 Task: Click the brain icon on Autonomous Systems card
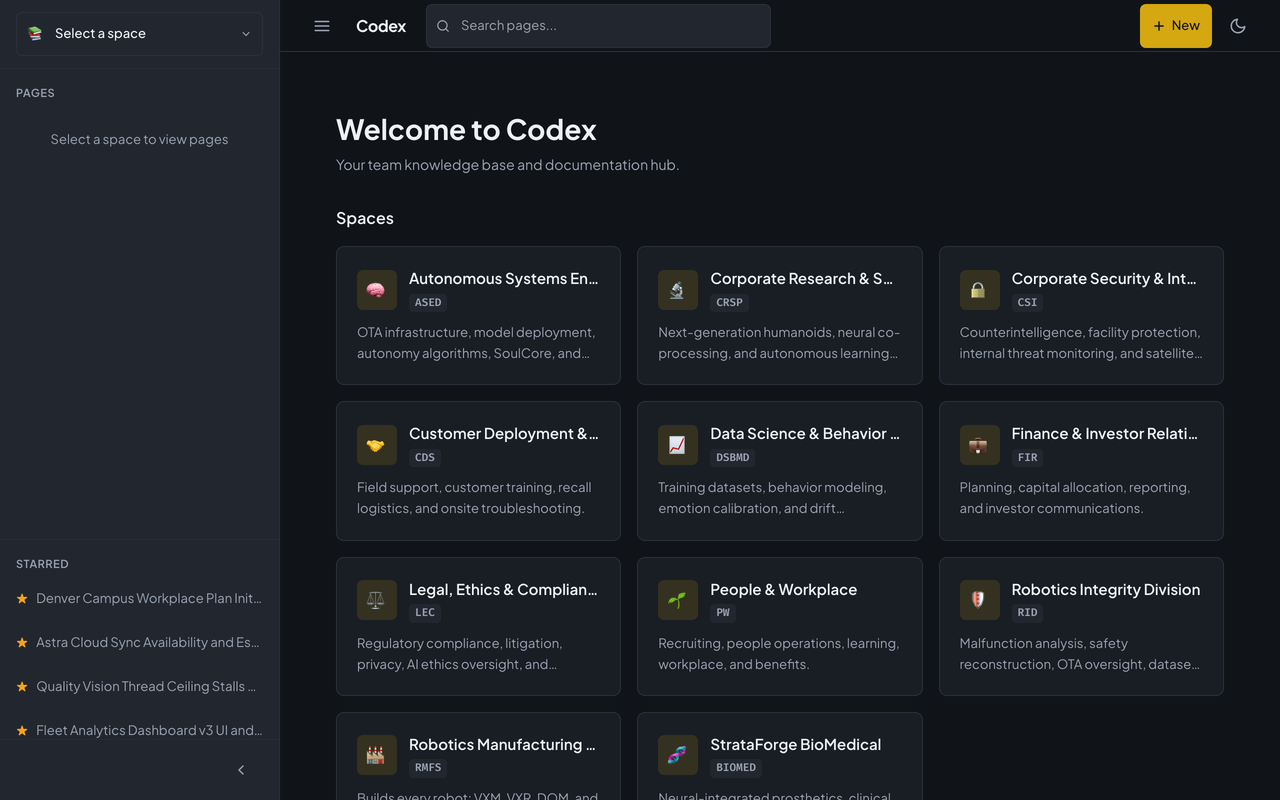[x=376, y=290]
